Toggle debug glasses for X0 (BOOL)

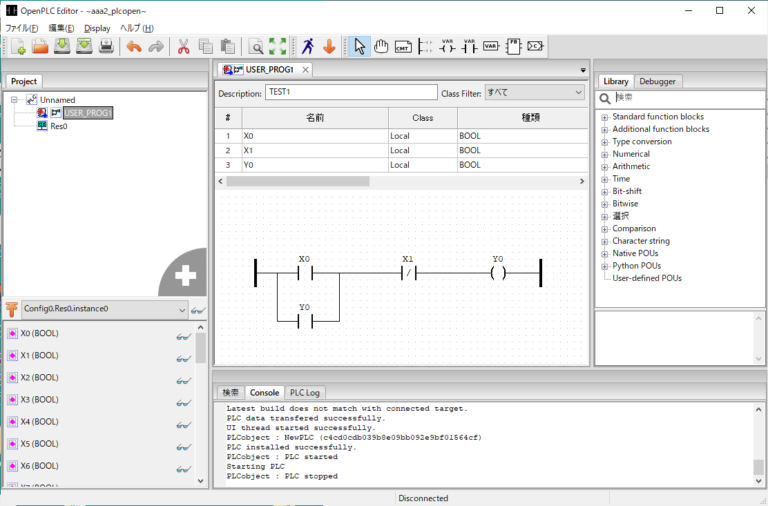[183, 334]
